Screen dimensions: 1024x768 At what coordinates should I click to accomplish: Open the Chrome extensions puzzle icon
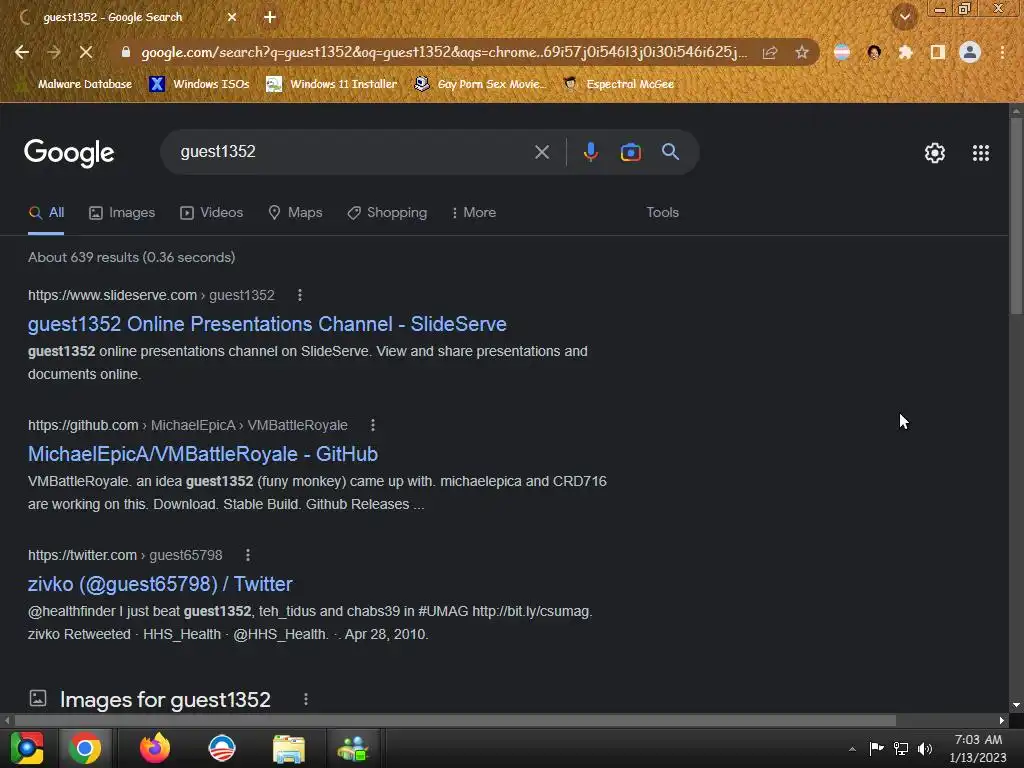(906, 52)
